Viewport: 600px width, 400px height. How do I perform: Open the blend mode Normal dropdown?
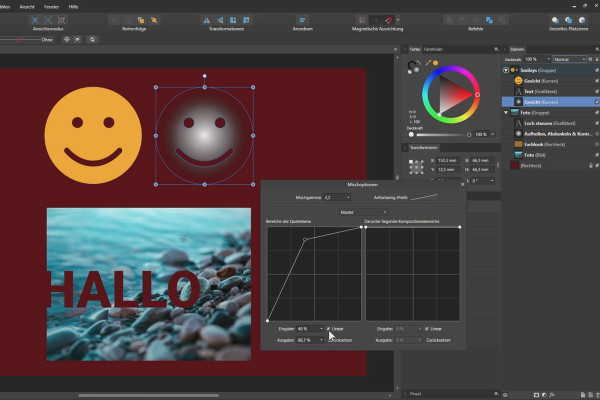tap(570, 59)
